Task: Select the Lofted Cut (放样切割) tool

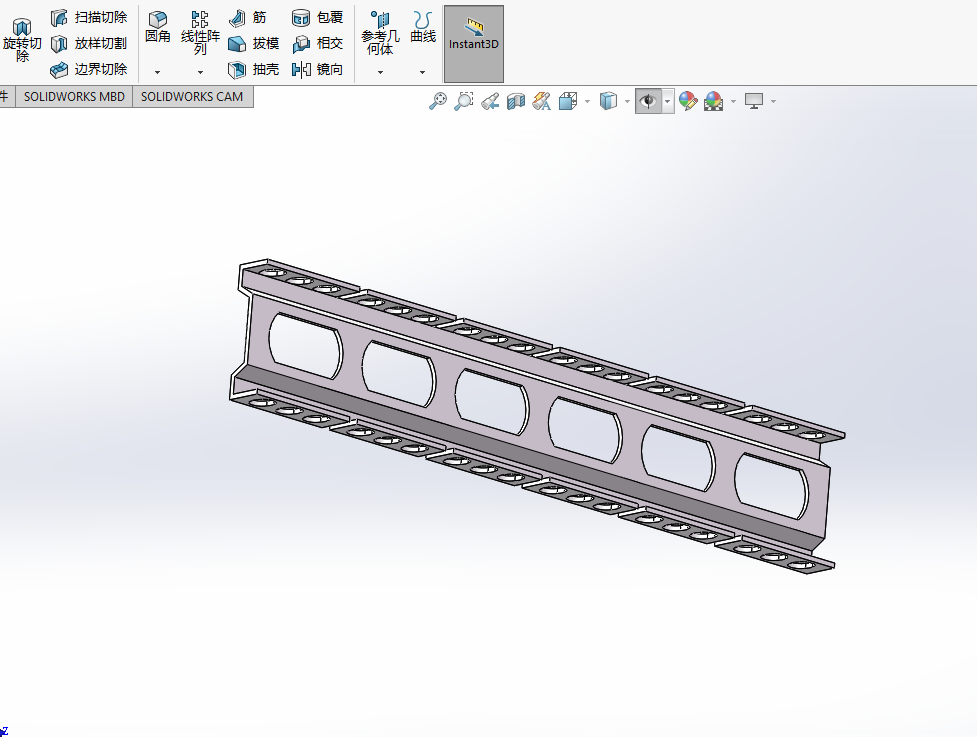Action: (x=89, y=44)
